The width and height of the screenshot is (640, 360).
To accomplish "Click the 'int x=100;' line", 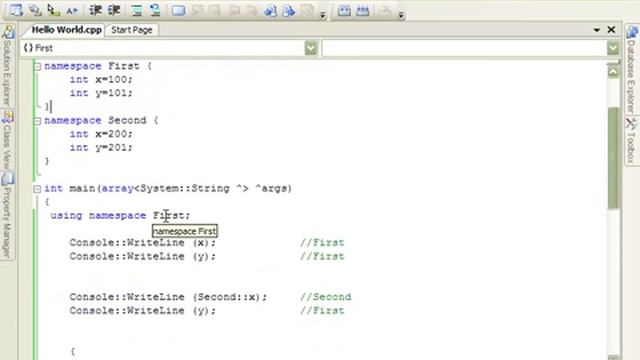I will [x=101, y=80].
